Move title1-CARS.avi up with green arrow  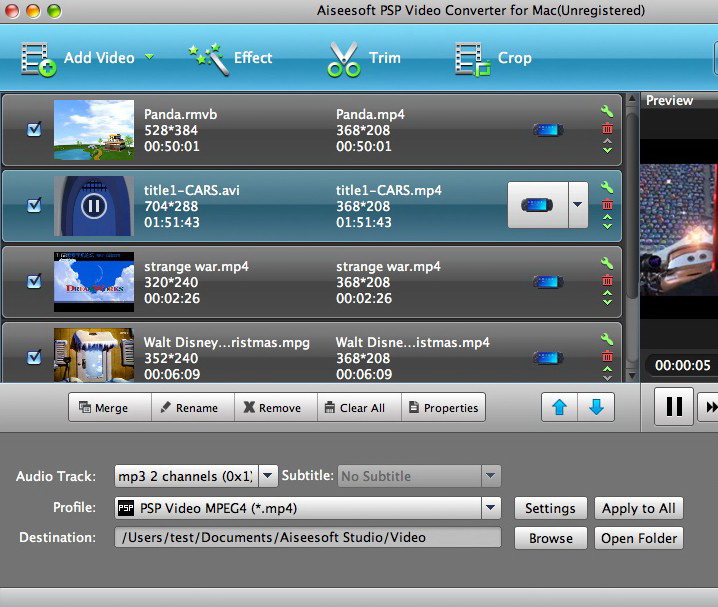tap(607, 217)
